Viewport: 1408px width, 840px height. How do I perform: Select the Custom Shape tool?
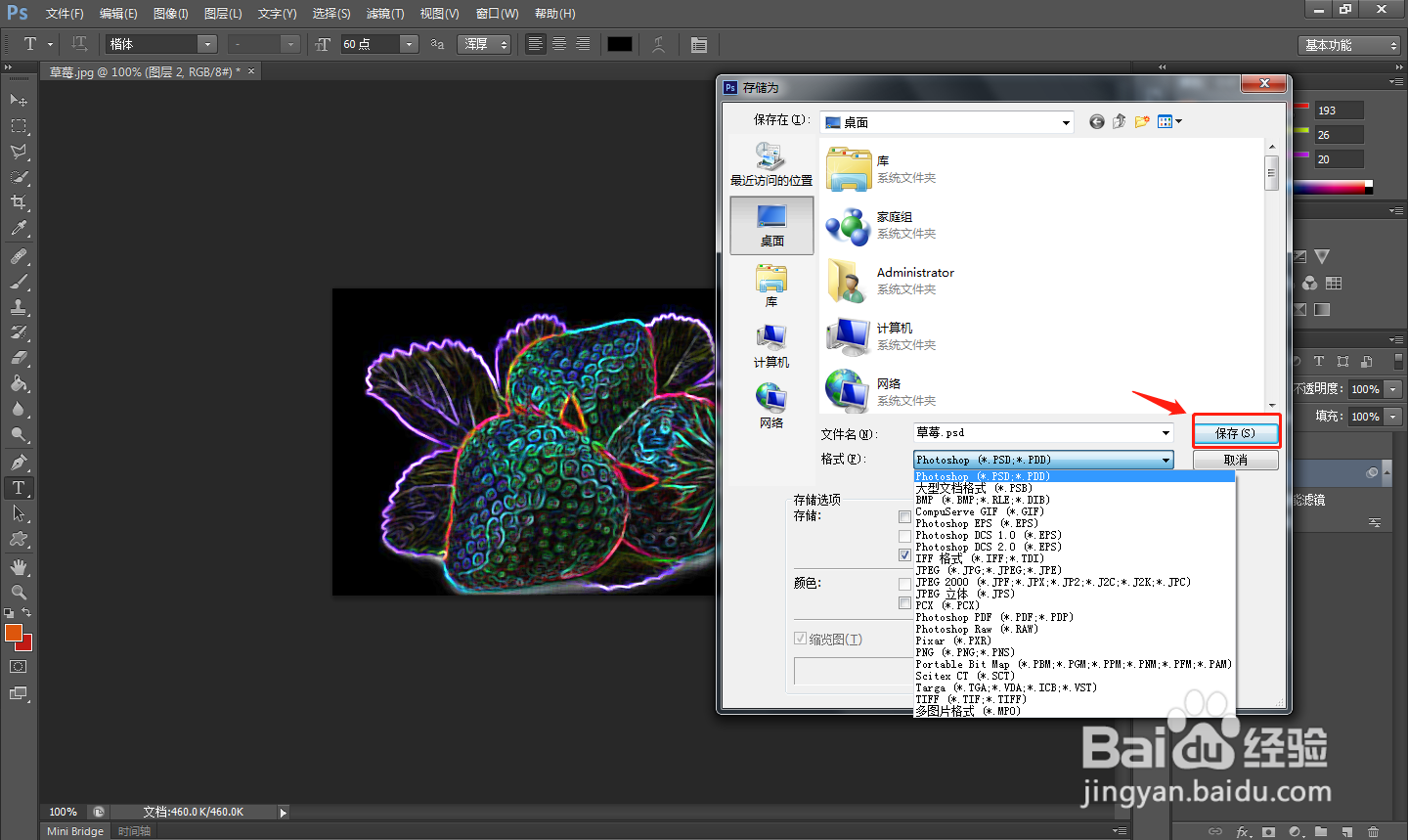(19, 539)
